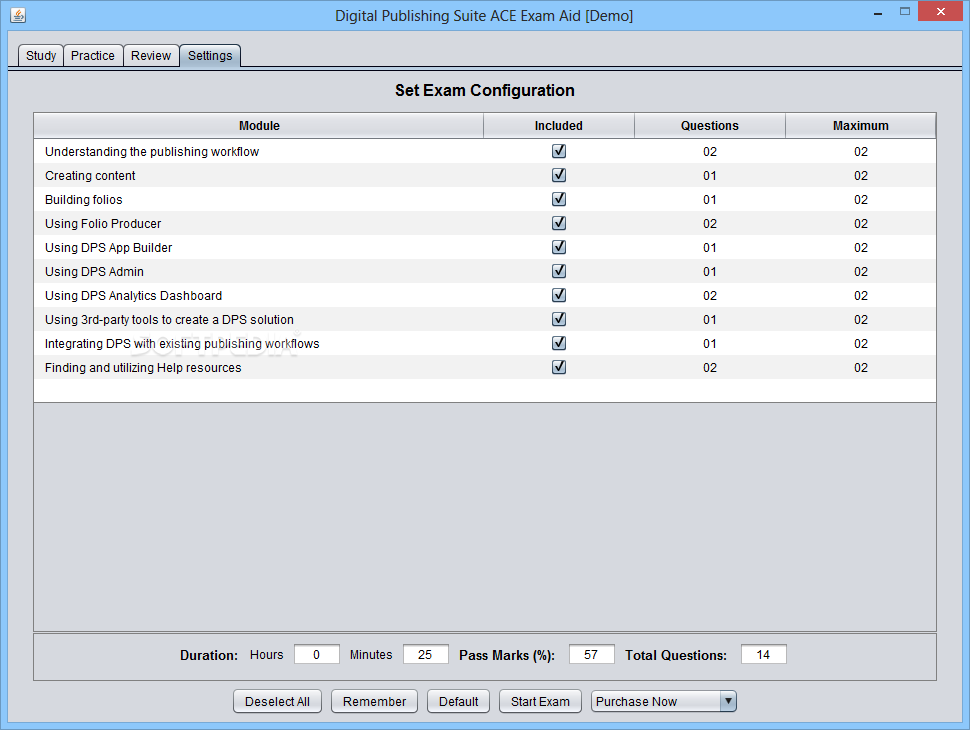Maximize the Exam Aid window
Image resolution: width=970 pixels, height=730 pixels.
(x=904, y=12)
